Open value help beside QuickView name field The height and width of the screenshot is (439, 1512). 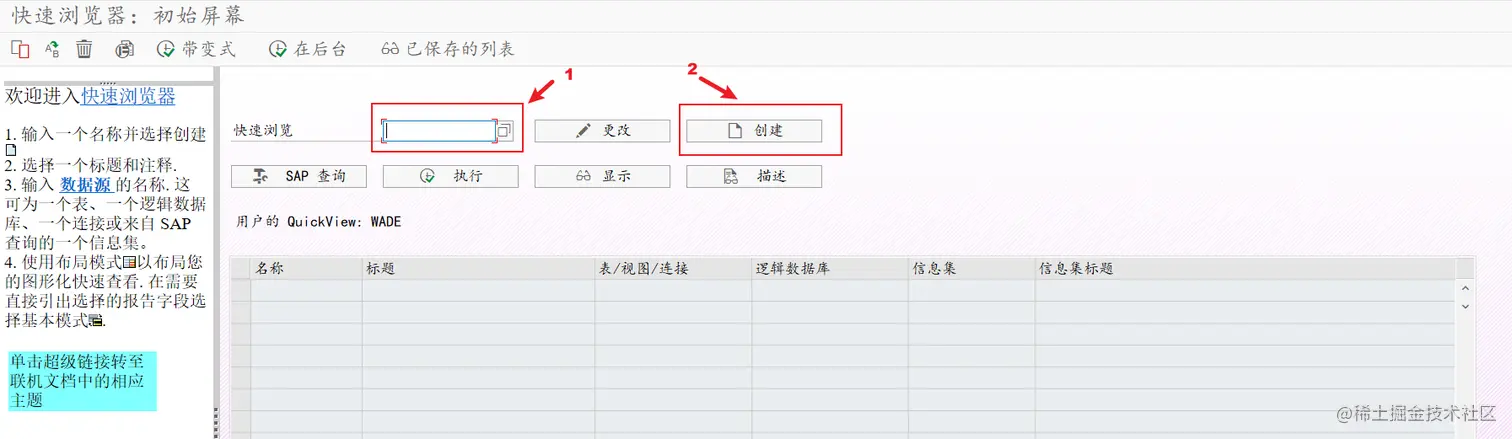[x=505, y=131]
